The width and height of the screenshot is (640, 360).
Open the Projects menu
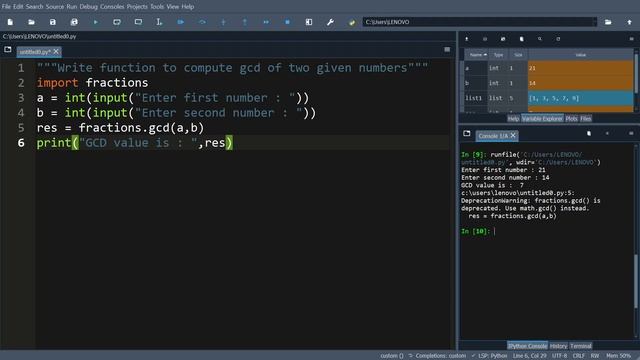[x=137, y=7]
